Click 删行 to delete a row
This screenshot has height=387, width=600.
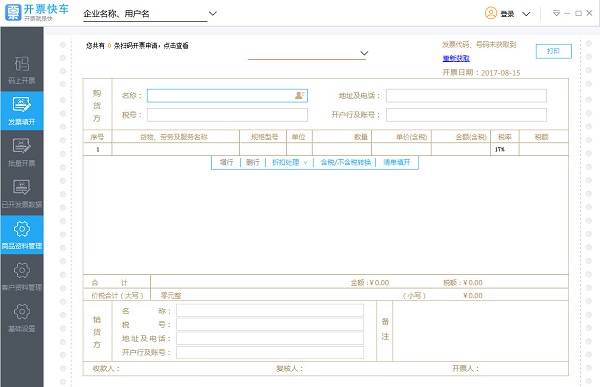click(253, 162)
